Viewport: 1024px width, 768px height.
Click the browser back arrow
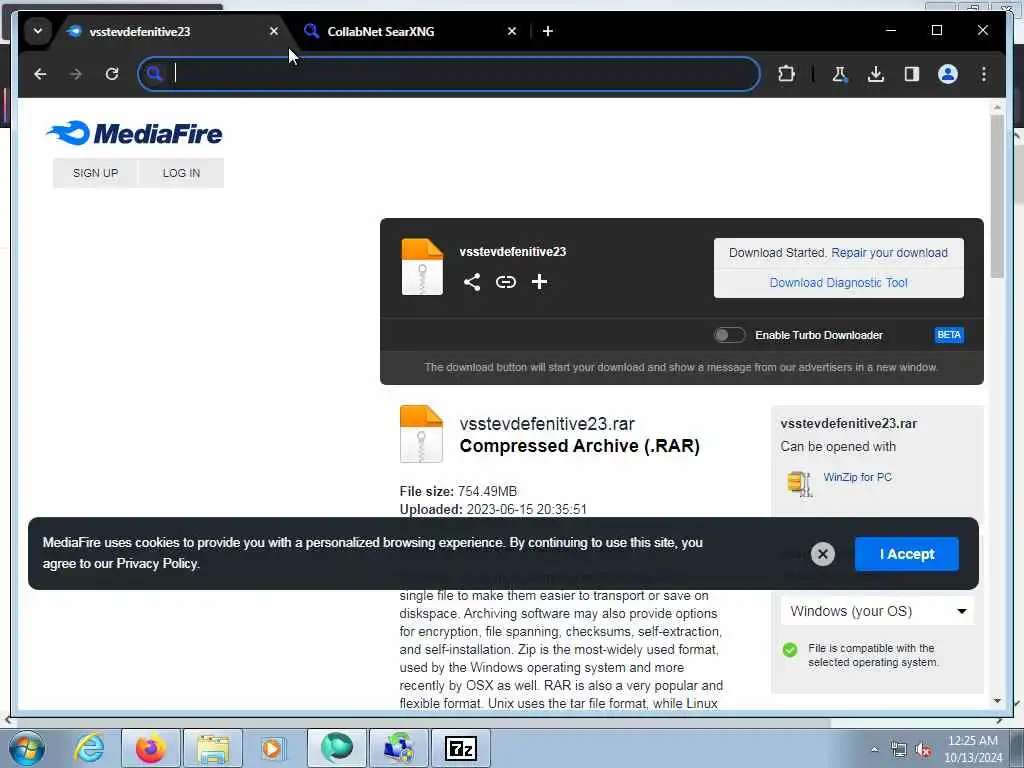pyautogui.click(x=40, y=74)
